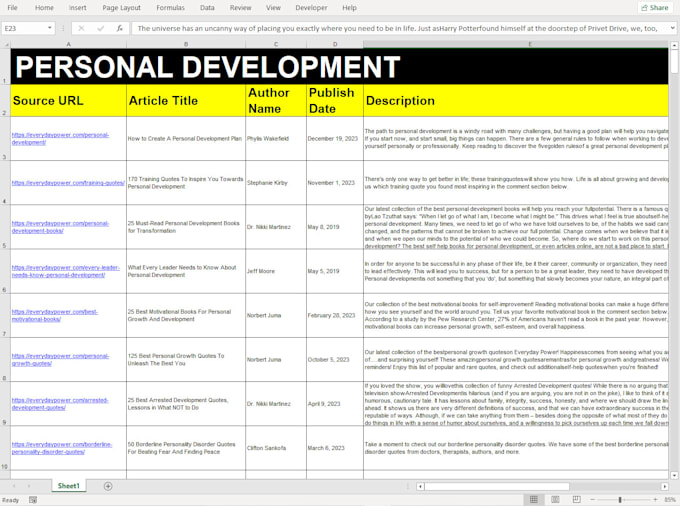Open the Help ribbon tab

click(349, 7)
